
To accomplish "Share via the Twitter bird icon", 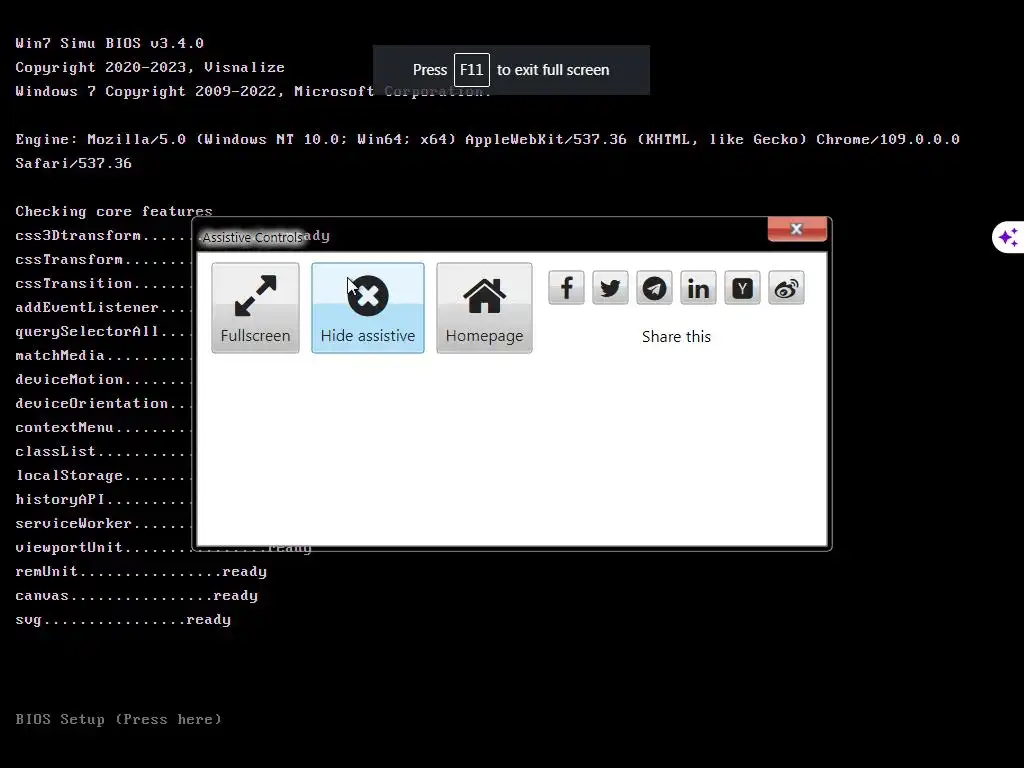I will point(610,288).
